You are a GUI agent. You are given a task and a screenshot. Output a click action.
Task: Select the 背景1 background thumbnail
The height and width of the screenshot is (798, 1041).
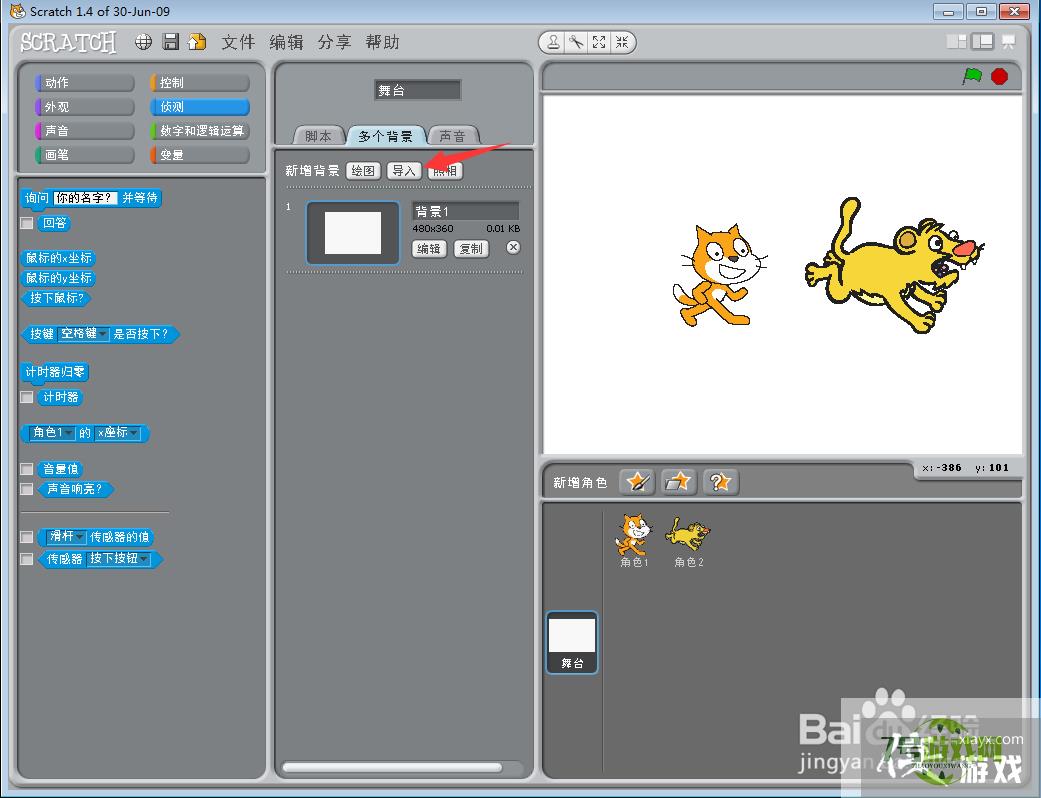[x=353, y=233]
